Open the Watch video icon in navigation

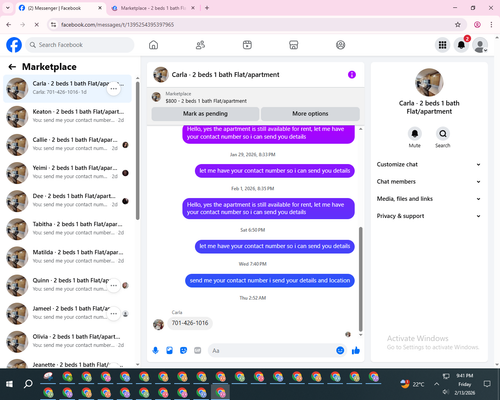point(247,45)
